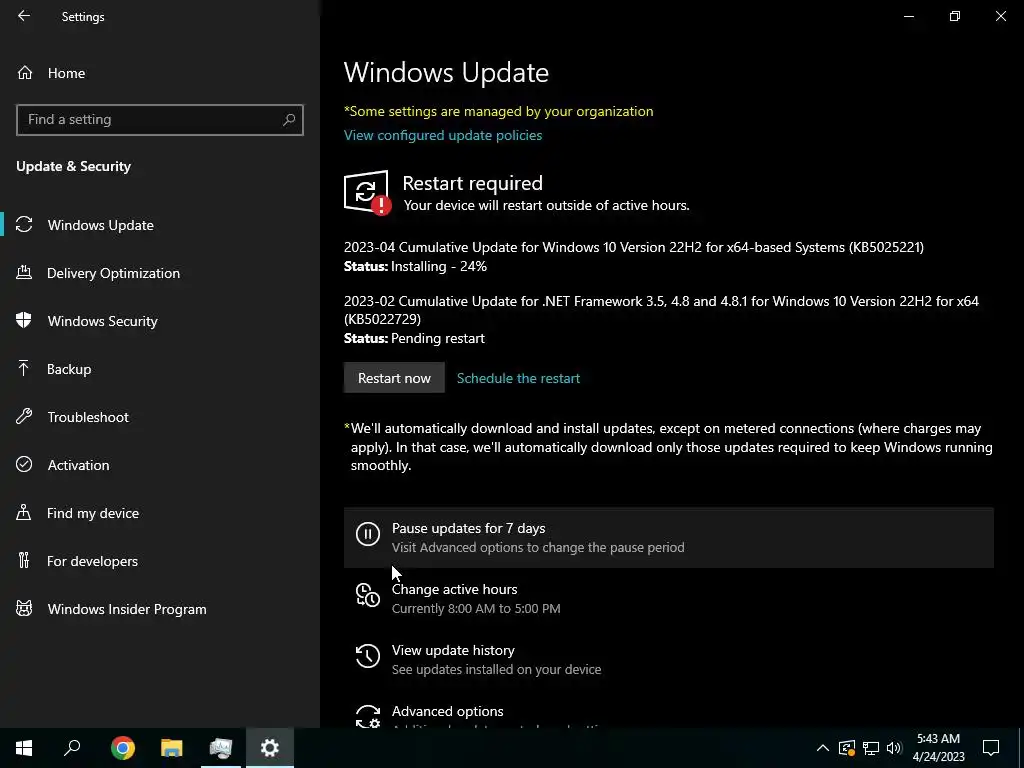Image resolution: width=1024 pixels, height=768 pixels.
Task: Open View configured update policies link
Action: tap(443, 135)
